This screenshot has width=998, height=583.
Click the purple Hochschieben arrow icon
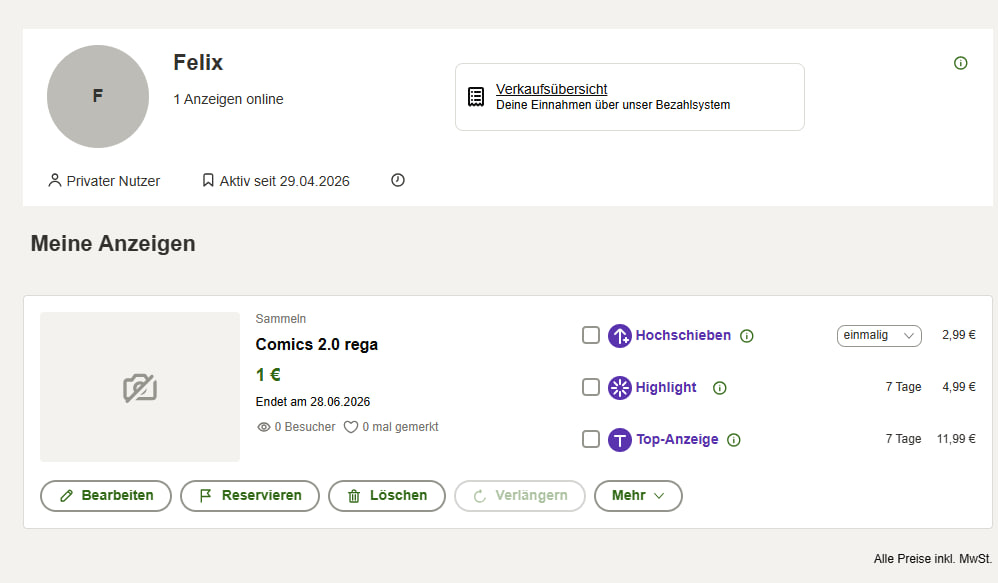[x=619, y=335]
